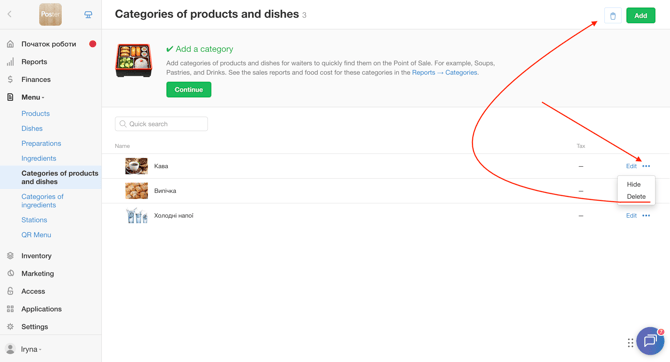Click the Iryna avatar icon
670x362 pixels.
(x=10, y=349)
